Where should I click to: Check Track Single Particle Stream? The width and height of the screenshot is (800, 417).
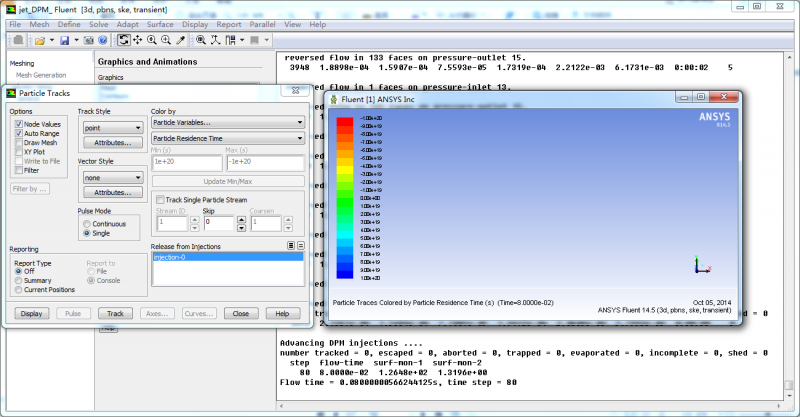pyautogui.click(x=160, y=200)
